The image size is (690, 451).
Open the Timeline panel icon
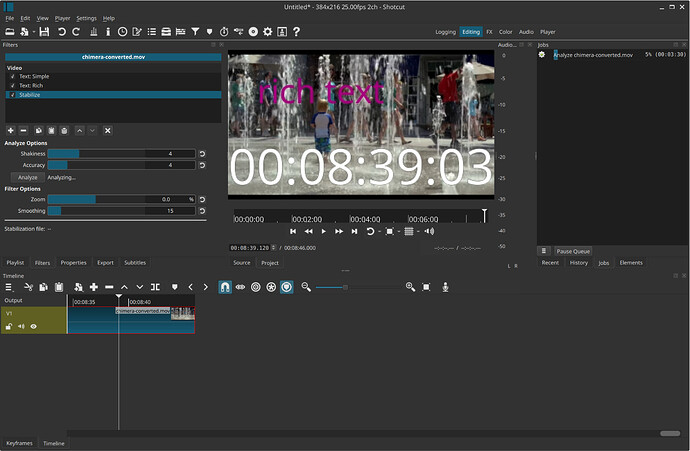click(180, 32)
